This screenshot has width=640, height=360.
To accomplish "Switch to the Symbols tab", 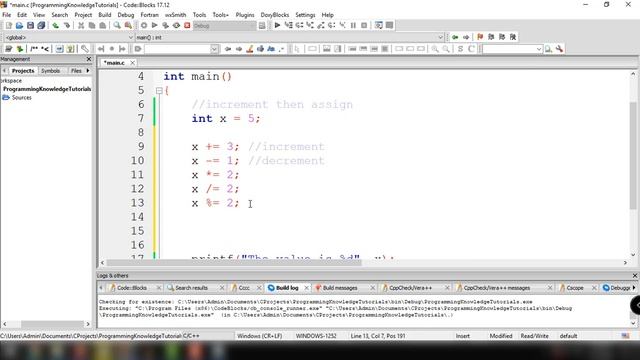I will click(51, 71).
